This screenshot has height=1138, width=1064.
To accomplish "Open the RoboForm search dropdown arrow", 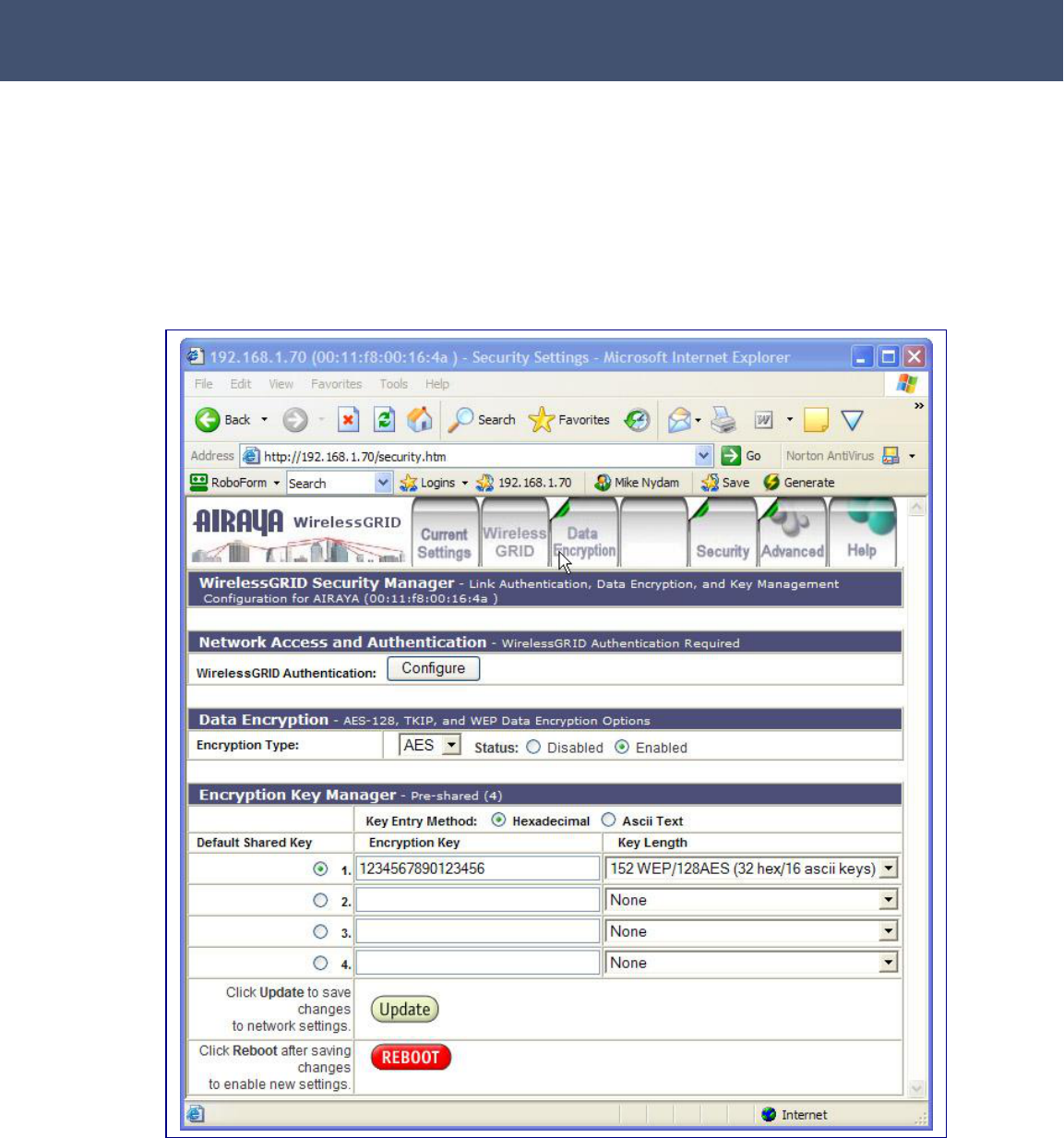I will (383, 483).
